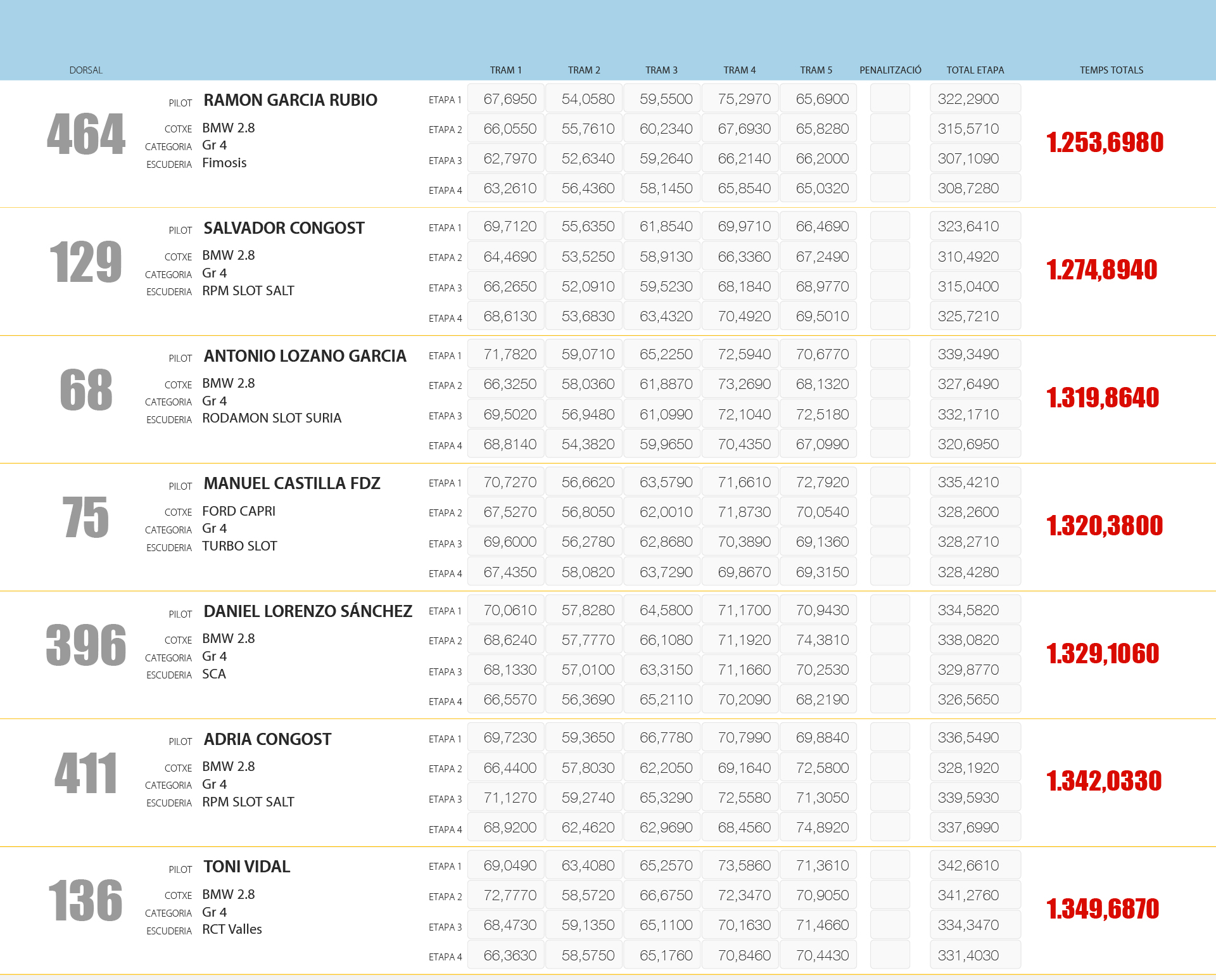1216x980 pixels.
Task: Click dorsal number 75
Action: (86, 518)
